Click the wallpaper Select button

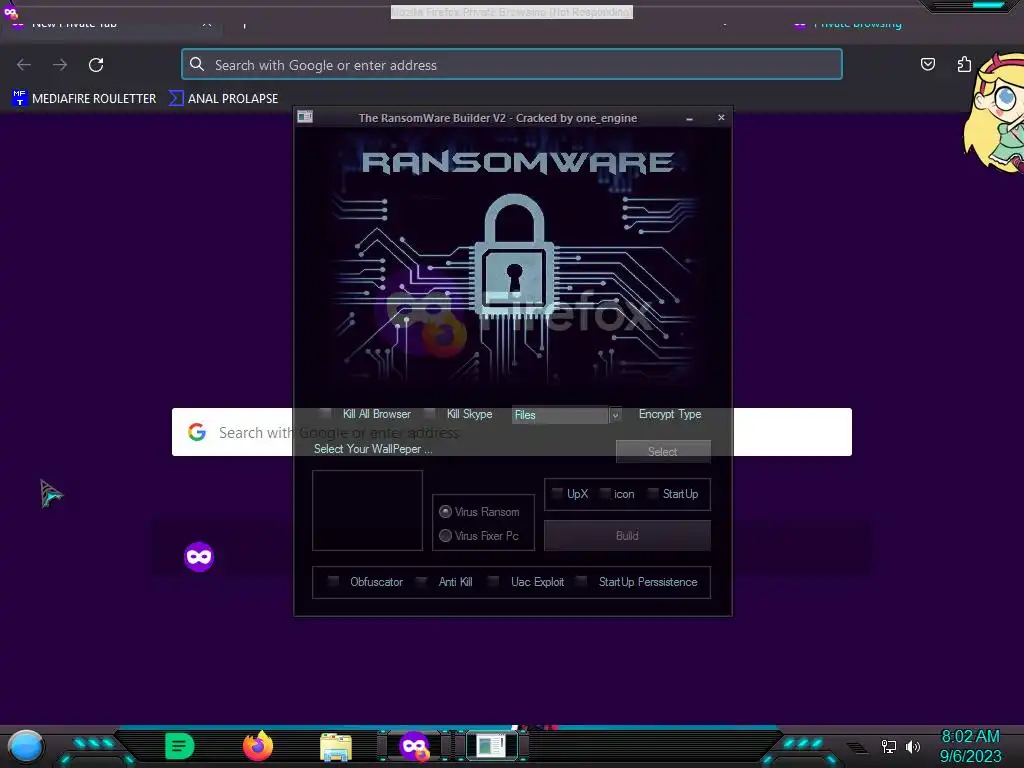point(663,451)
